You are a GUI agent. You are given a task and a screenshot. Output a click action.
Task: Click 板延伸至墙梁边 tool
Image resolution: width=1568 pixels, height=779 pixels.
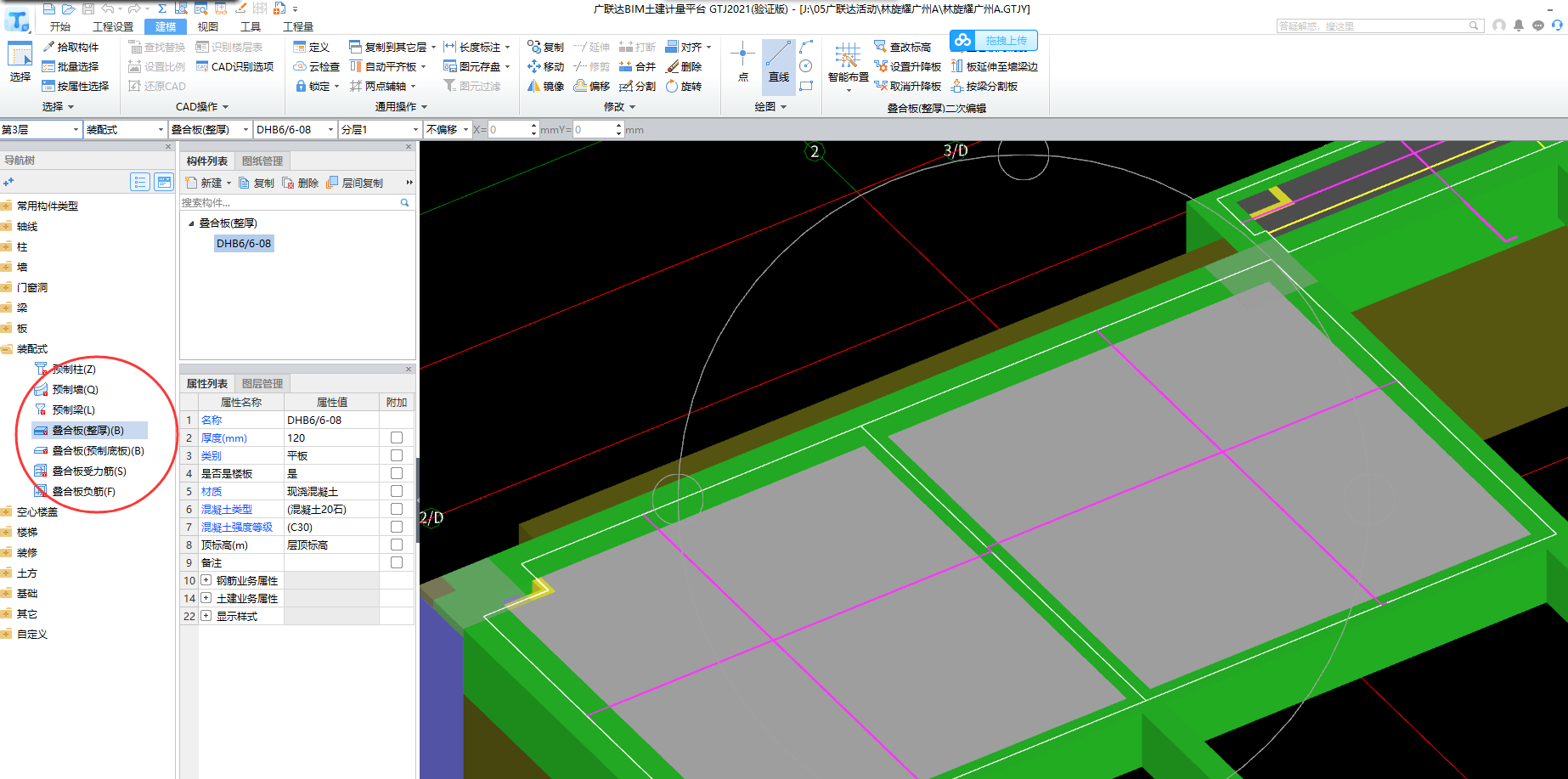995,66
